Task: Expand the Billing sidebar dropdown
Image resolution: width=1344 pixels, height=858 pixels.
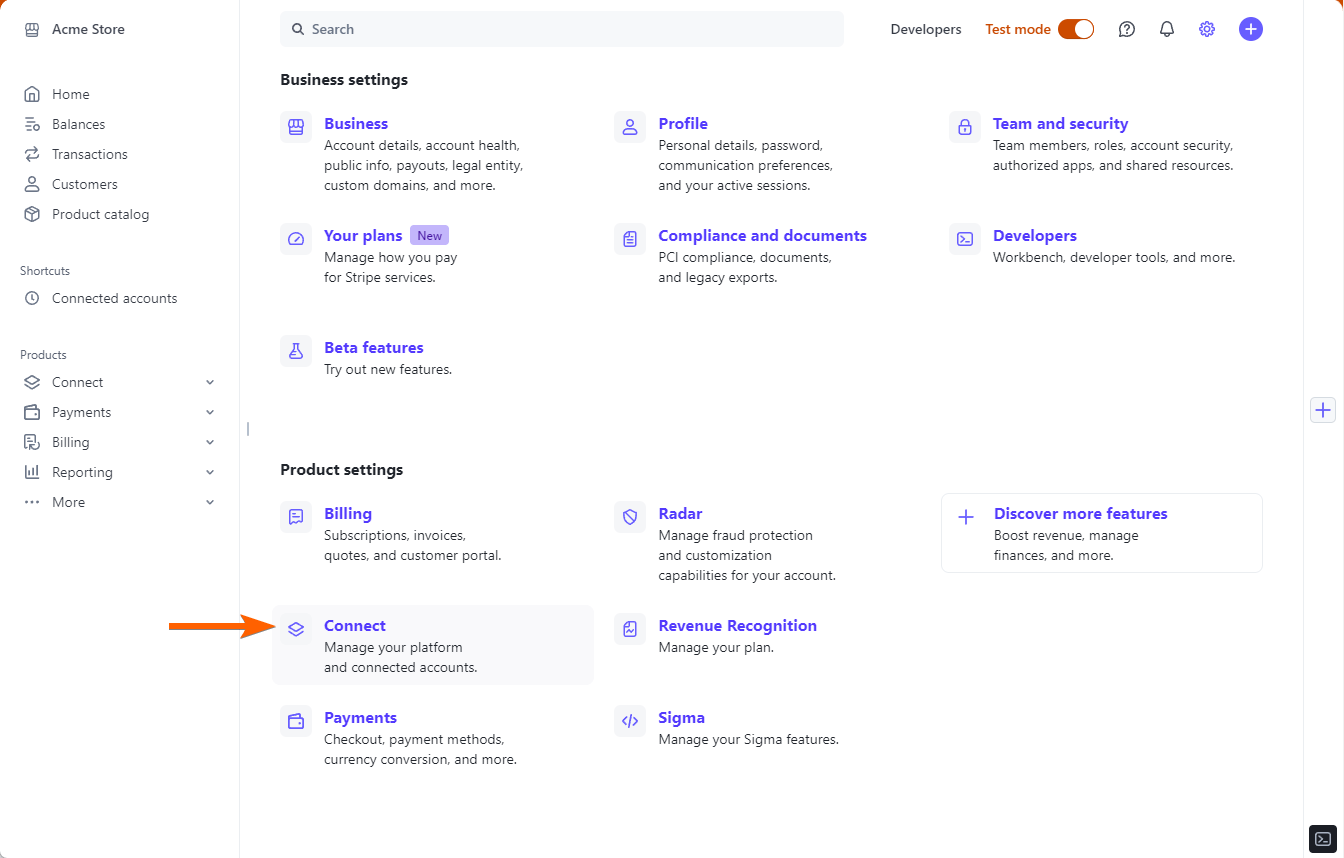Action: pyautogui.click(x=210, y=442)
